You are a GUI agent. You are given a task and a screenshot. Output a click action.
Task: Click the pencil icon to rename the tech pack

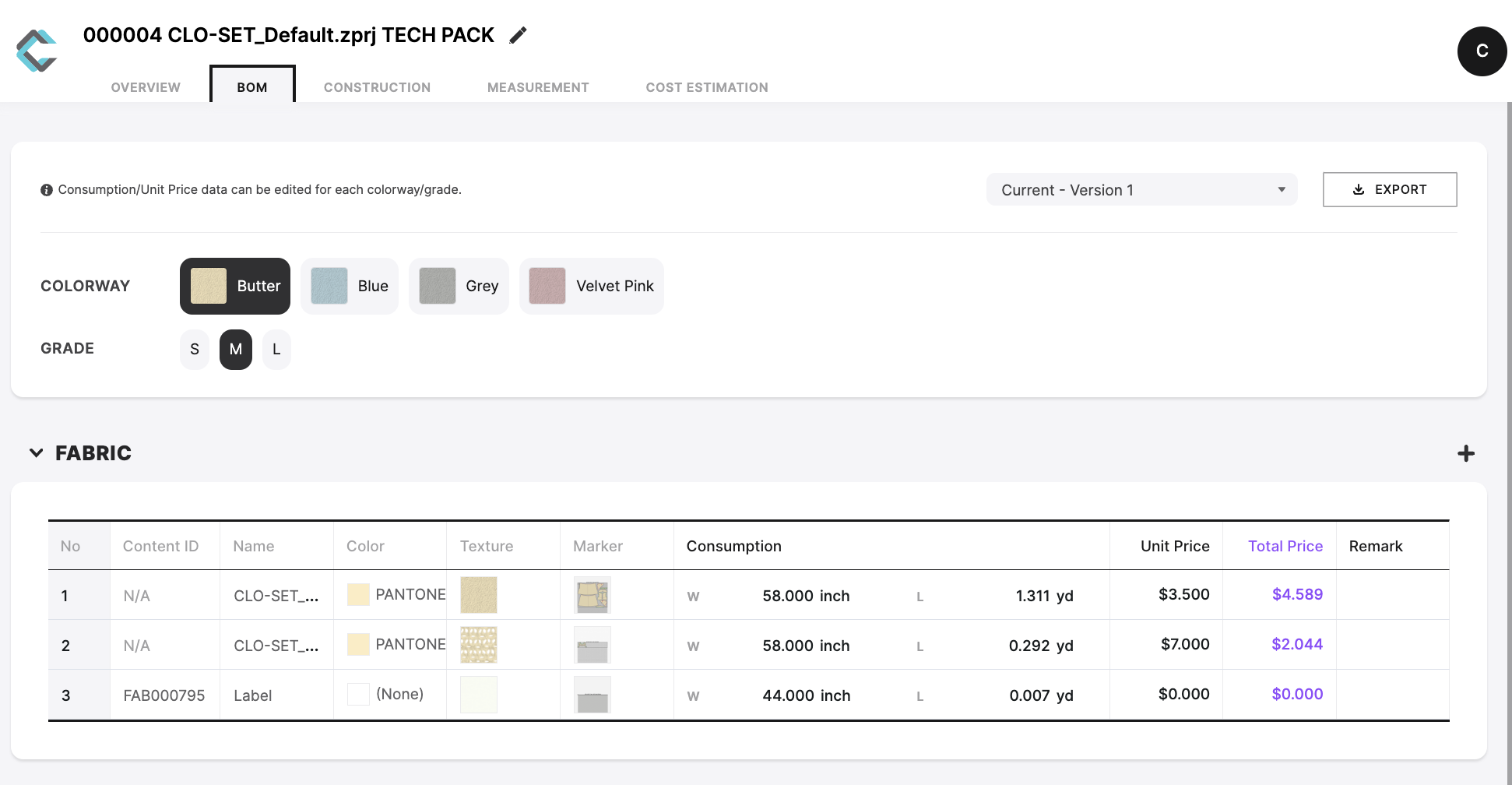pyautogui.click(x=517, y=35)
